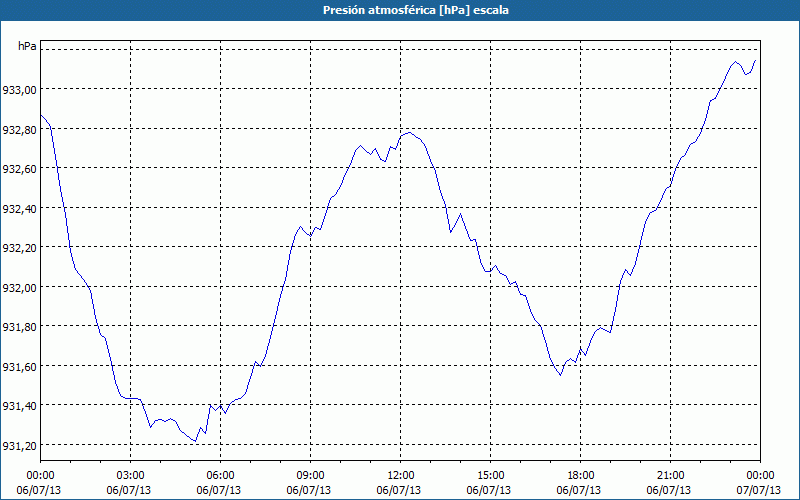Click the 03:00 time axis label
The image size is (800, 500).
[x=130, y=476]
